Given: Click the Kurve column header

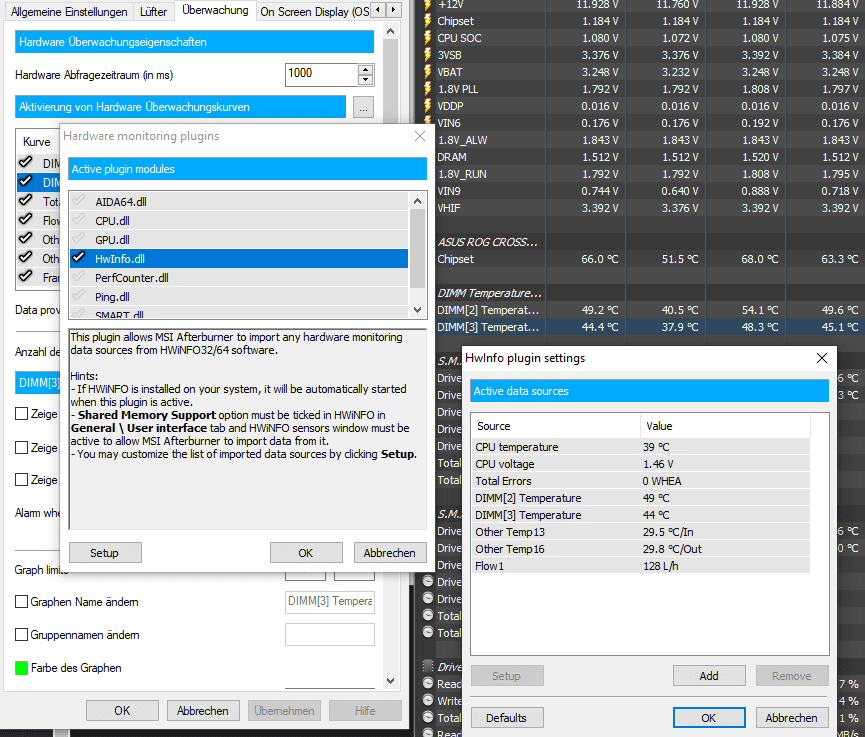Looking at the screenshot, I should 37,142.
